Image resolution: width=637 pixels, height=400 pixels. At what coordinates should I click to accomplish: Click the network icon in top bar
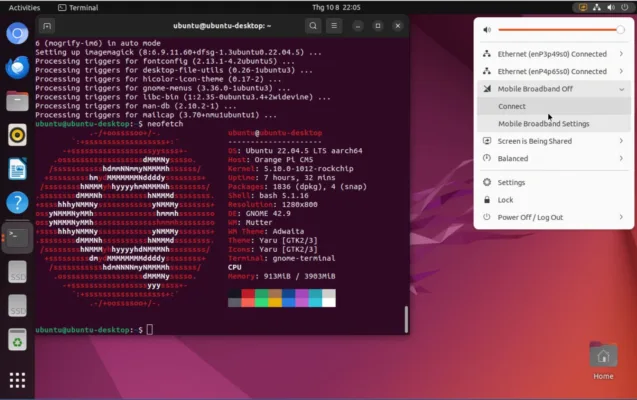click(x=596, y=7)
